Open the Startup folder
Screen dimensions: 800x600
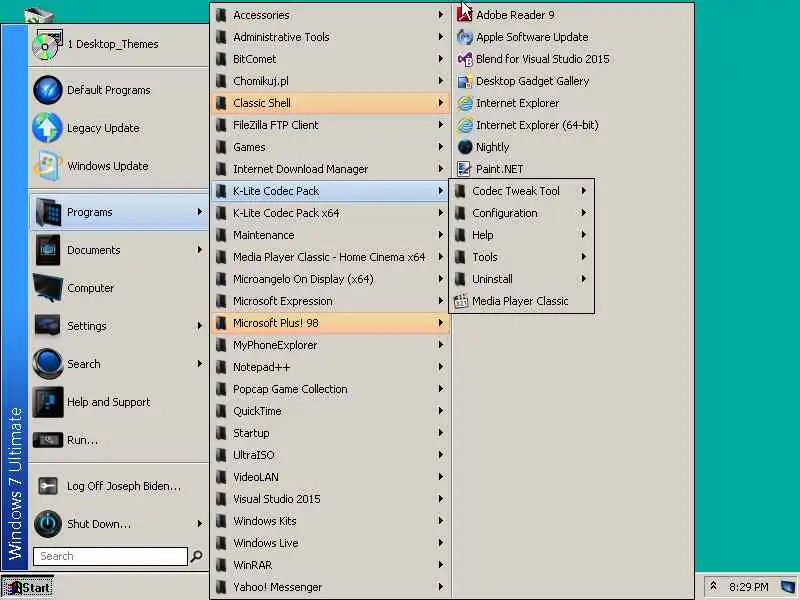point(330,433)
